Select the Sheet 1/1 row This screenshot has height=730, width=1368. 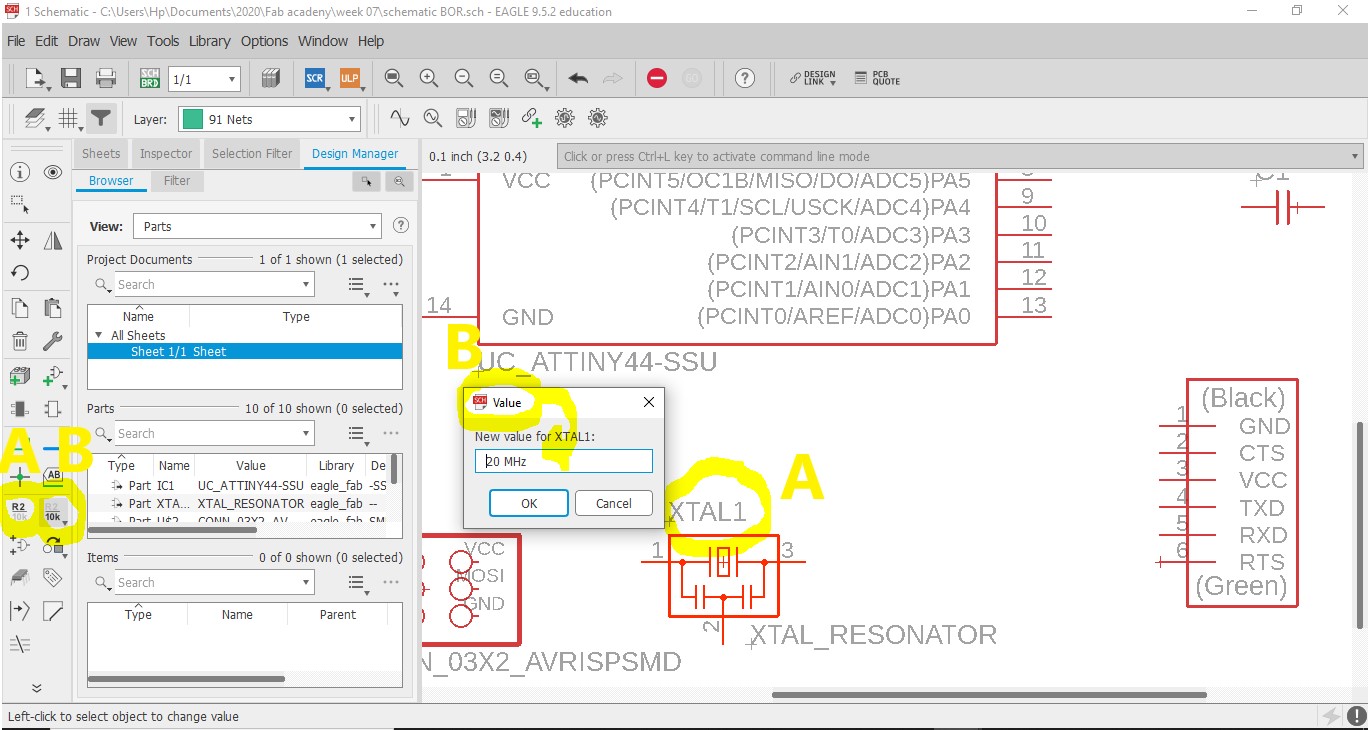[245, 351]
